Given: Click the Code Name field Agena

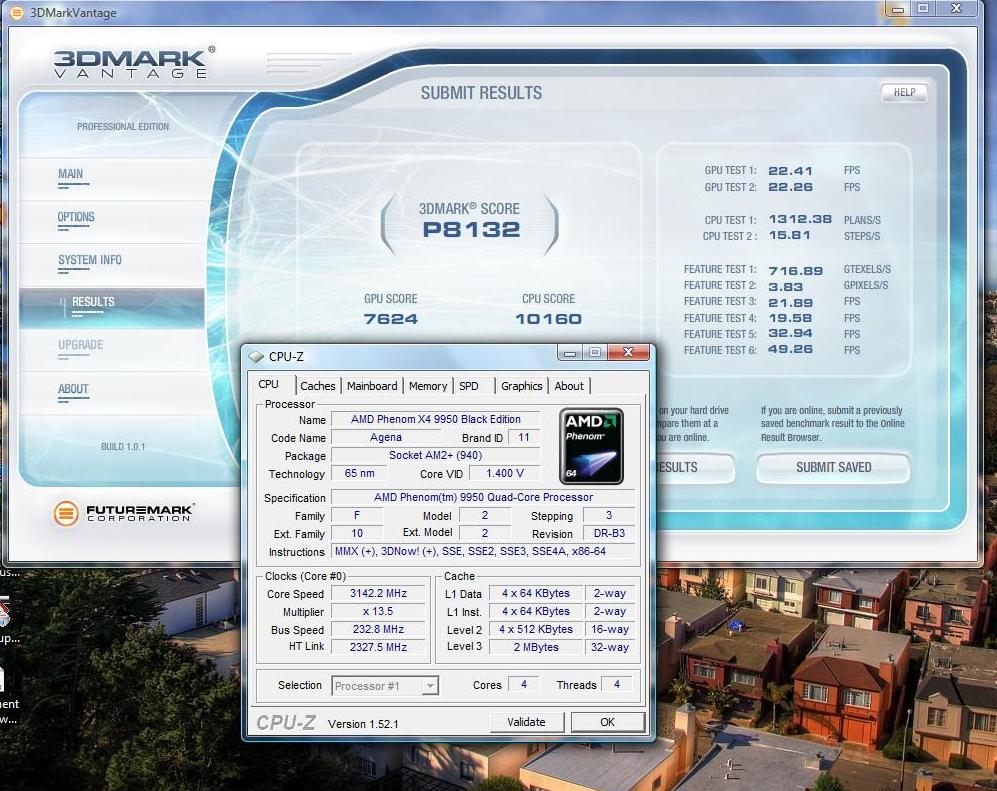Looking at the screenshot, I should pos(386,437).
